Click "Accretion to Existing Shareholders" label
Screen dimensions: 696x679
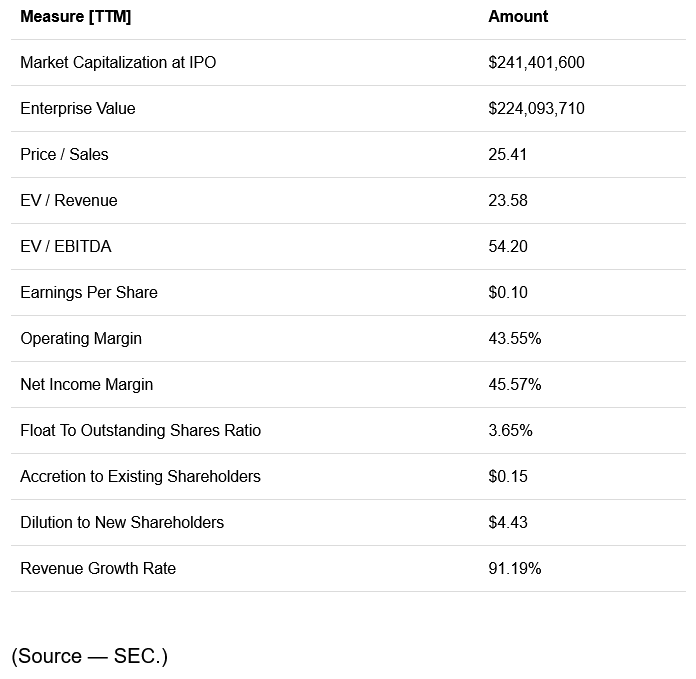coord(140,477)
